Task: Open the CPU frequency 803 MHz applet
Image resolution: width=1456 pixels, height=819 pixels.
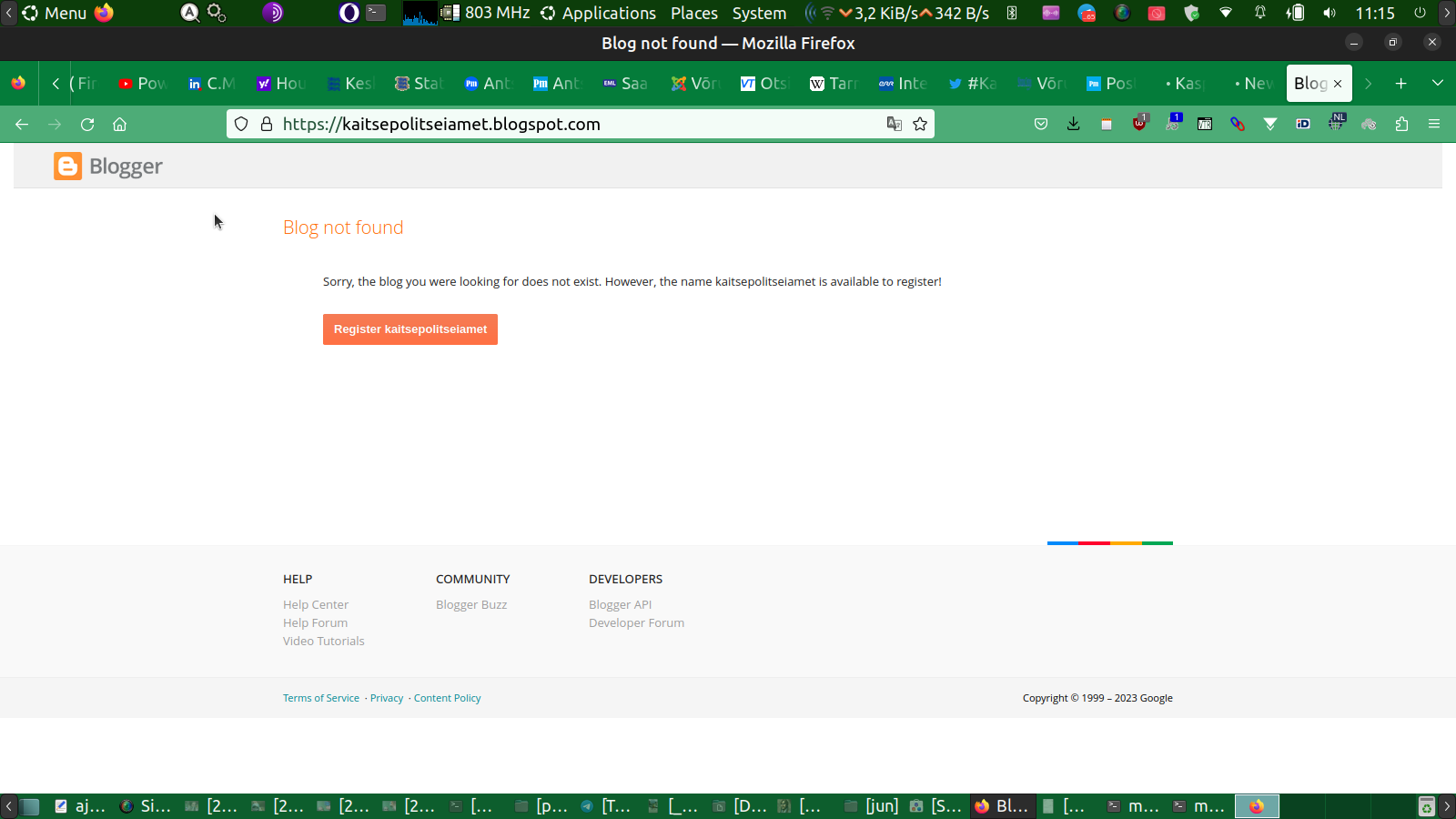Action: [487, 13]
